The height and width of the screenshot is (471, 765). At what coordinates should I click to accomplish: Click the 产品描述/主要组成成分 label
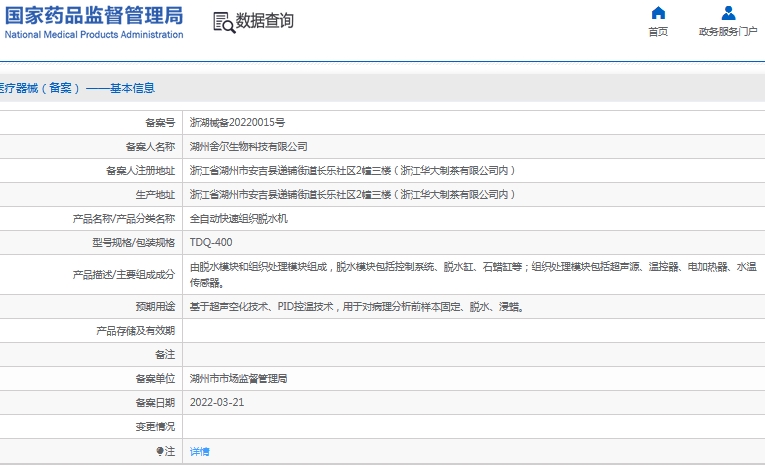pos(124,274)
